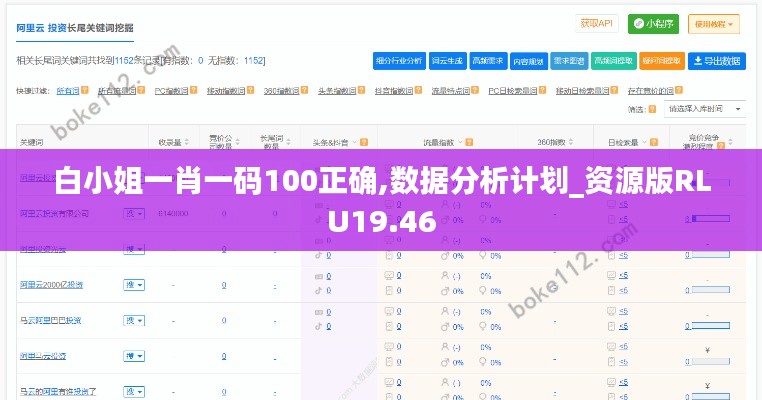Sort table by 收录量 column arrows

tap(187, 142)
